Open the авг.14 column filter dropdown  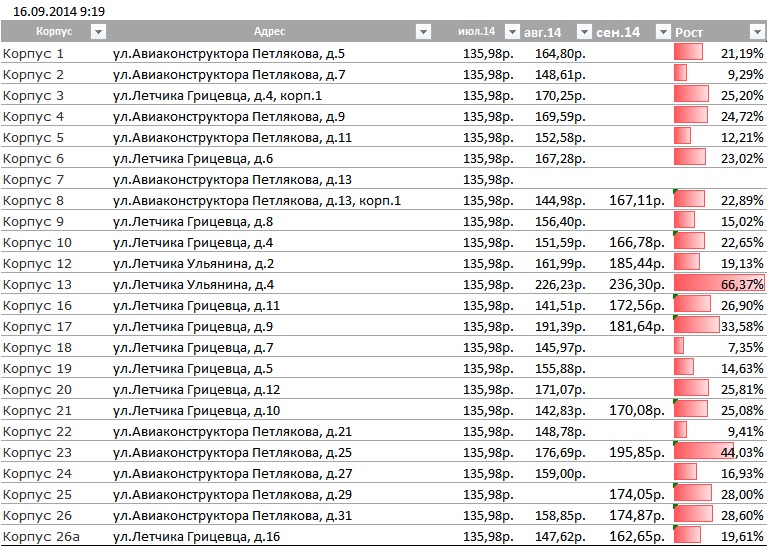point(584,32)
